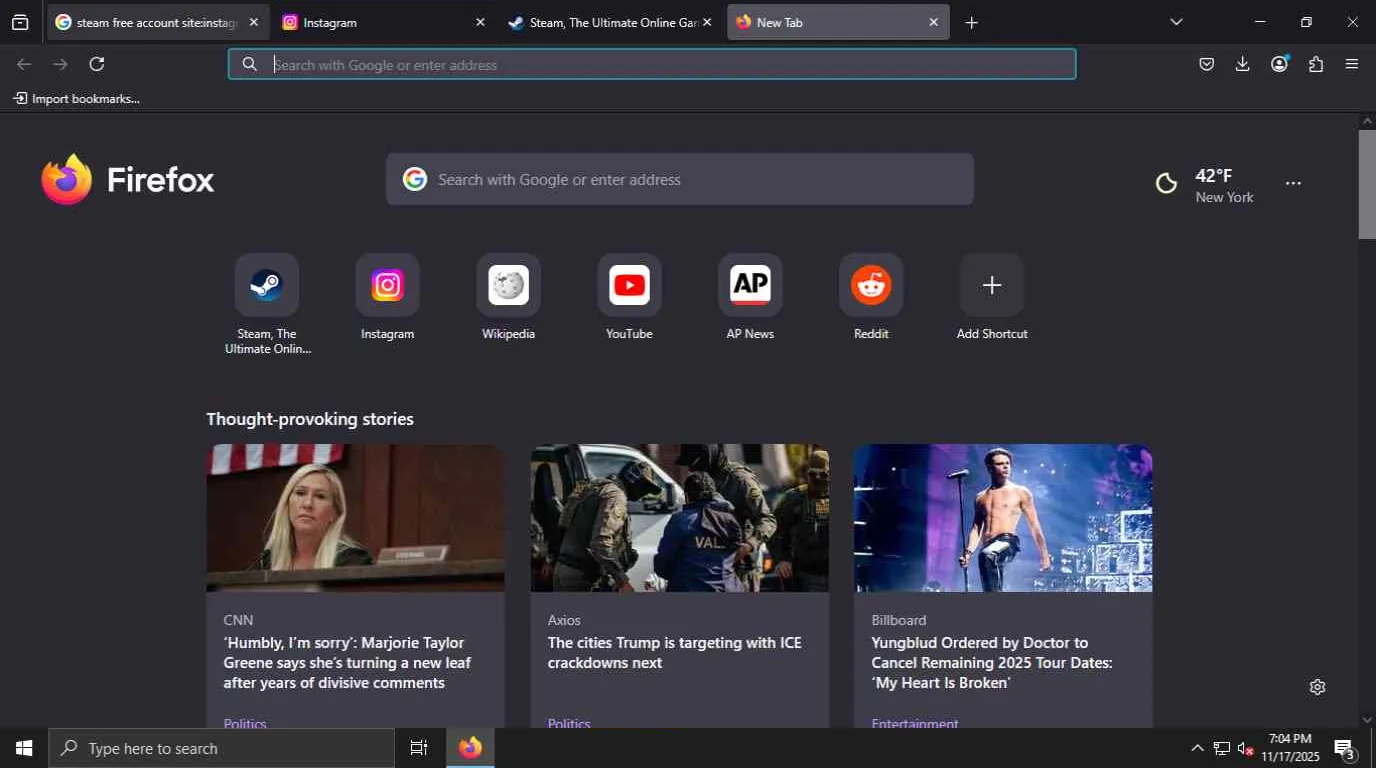Screen dimensions: 1376x768
Task: Go back to the previous page
Action: 24,64
